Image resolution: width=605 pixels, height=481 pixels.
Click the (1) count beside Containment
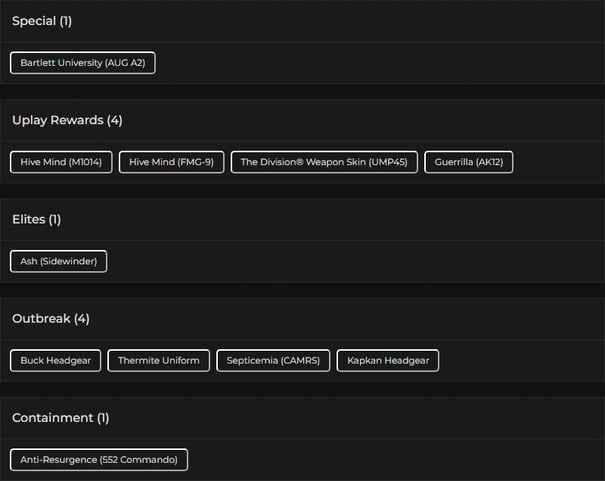103,417
